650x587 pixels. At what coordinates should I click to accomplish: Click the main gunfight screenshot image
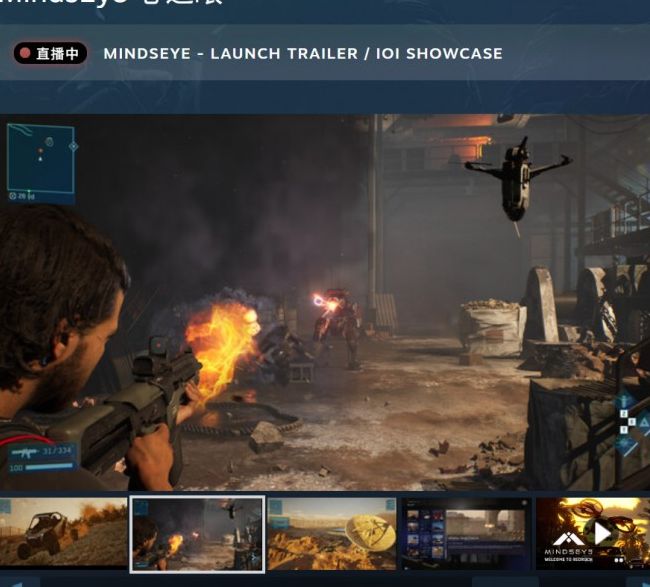click(325, 302)
